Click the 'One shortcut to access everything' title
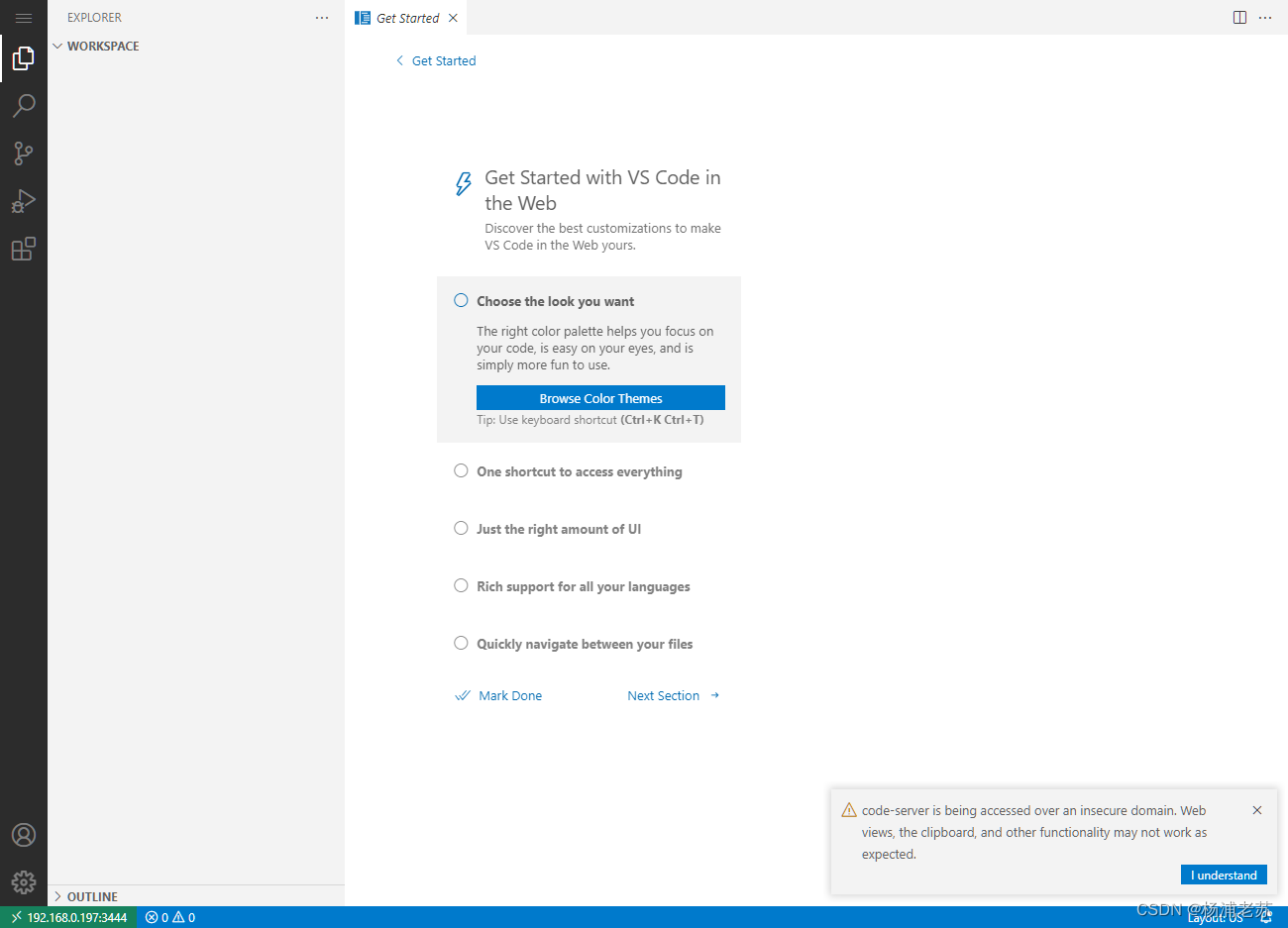The height and width of the screenshot is (928, 1288). click(580, 471)
